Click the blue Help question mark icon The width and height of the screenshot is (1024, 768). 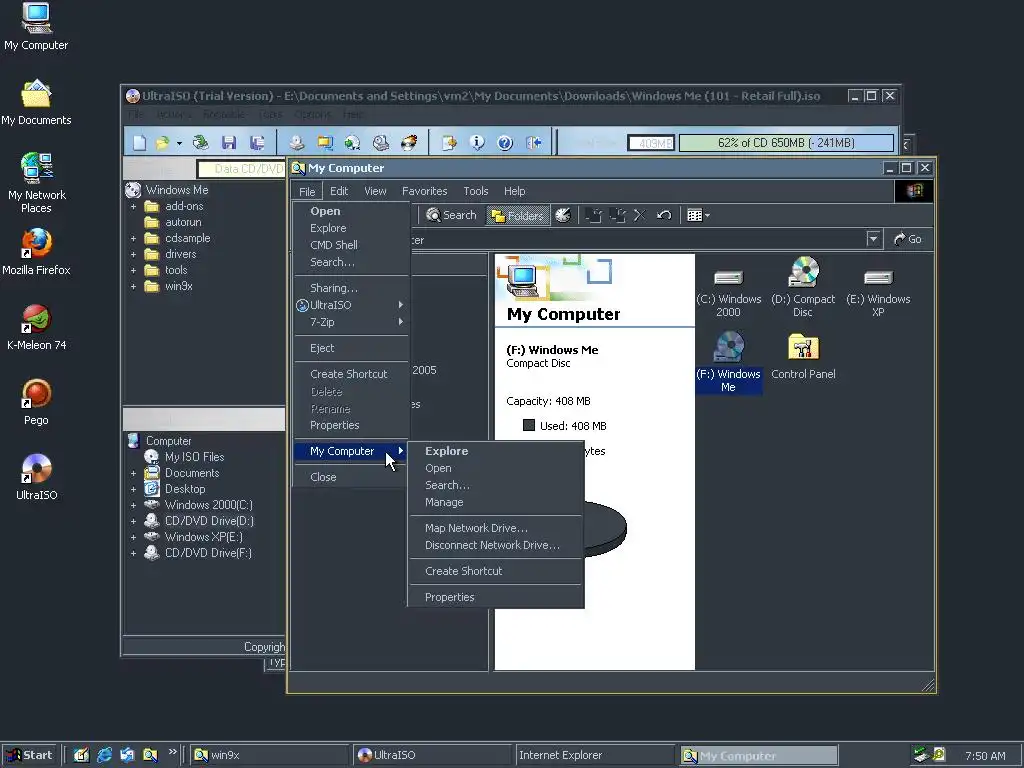(505, 142)
